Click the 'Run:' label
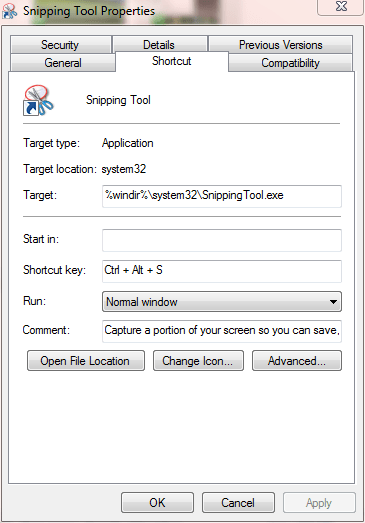 [x=34, y=301]
